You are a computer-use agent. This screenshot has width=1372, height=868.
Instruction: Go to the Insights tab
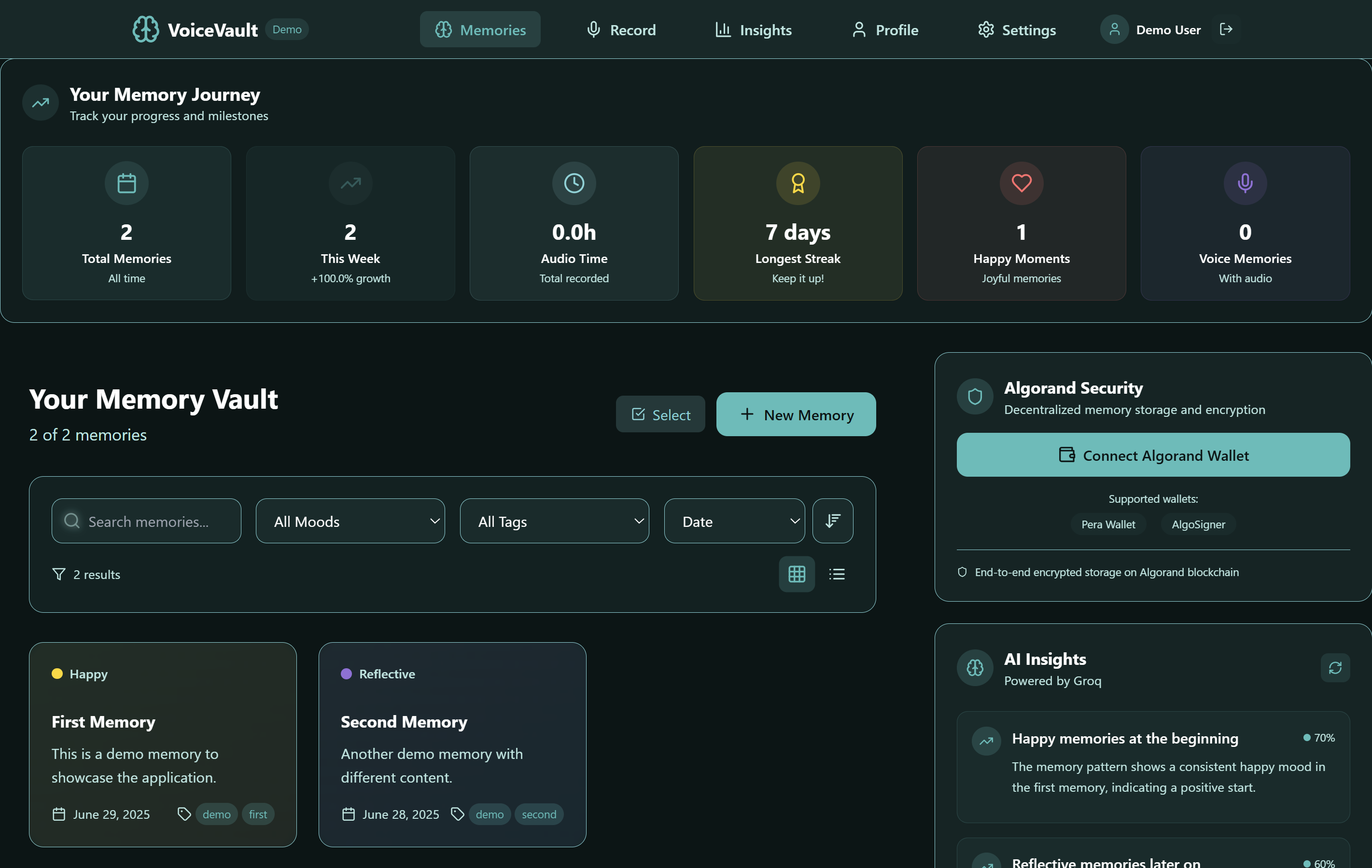[753, 29]
